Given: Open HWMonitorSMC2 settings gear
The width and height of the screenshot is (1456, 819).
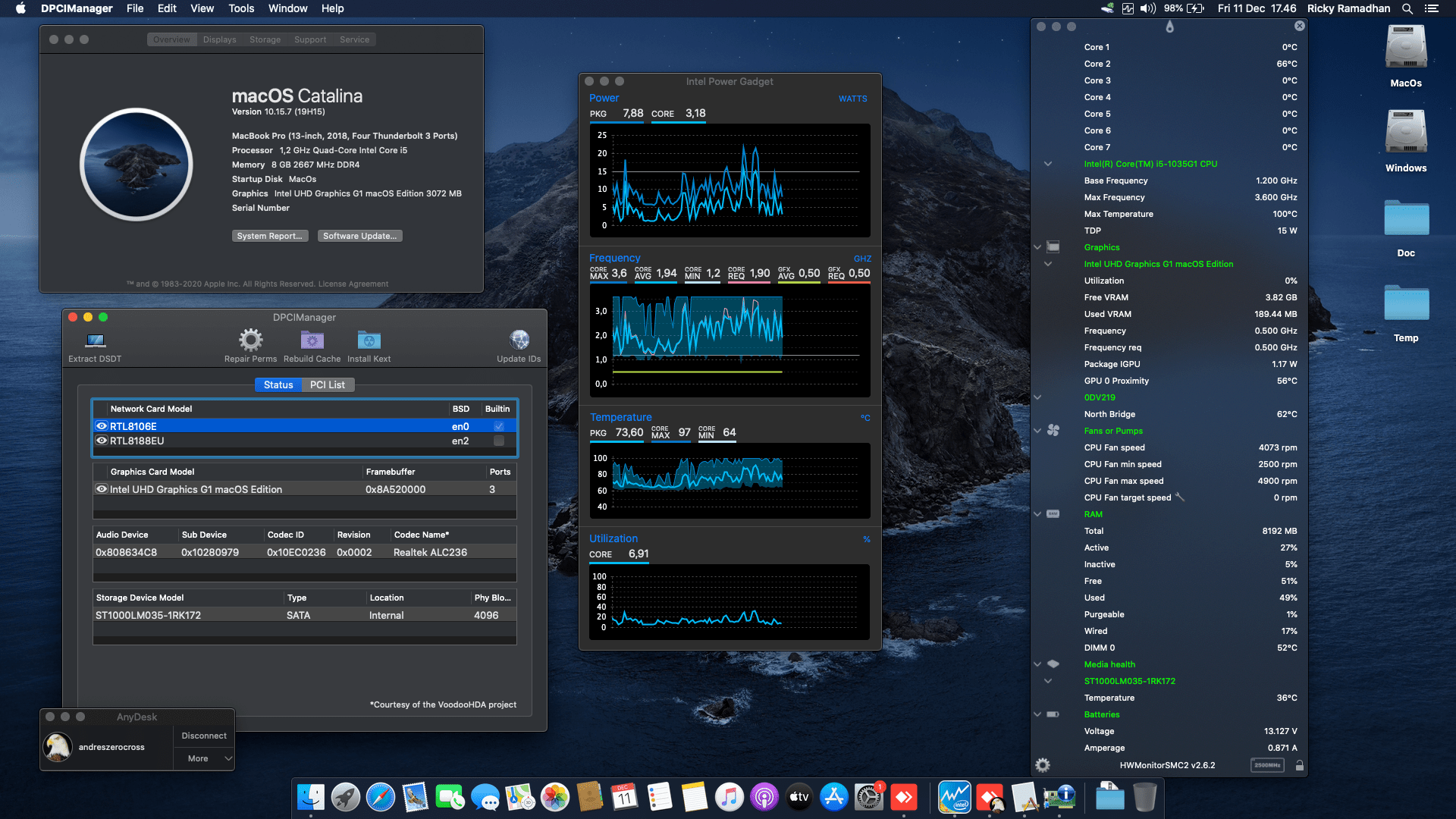Looking at the screenshot, I should pos(1043,765).
